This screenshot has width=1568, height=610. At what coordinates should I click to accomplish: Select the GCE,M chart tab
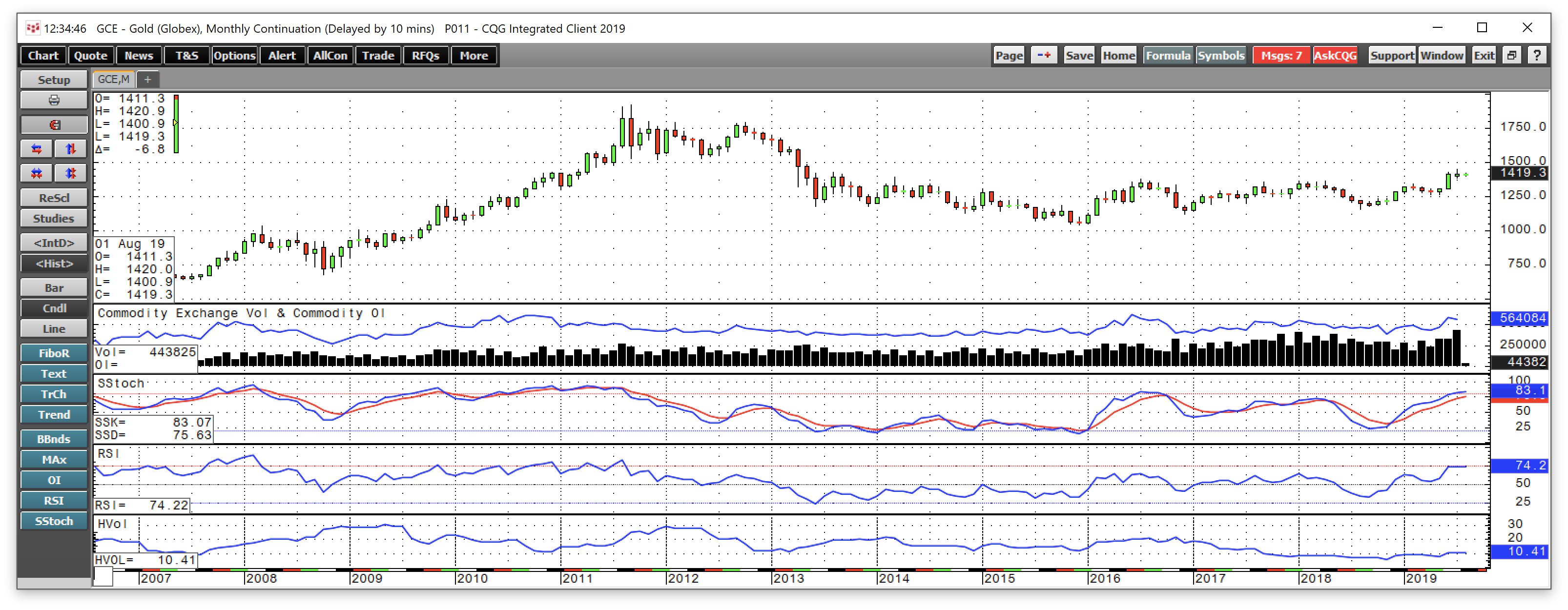tap(114, 79)
